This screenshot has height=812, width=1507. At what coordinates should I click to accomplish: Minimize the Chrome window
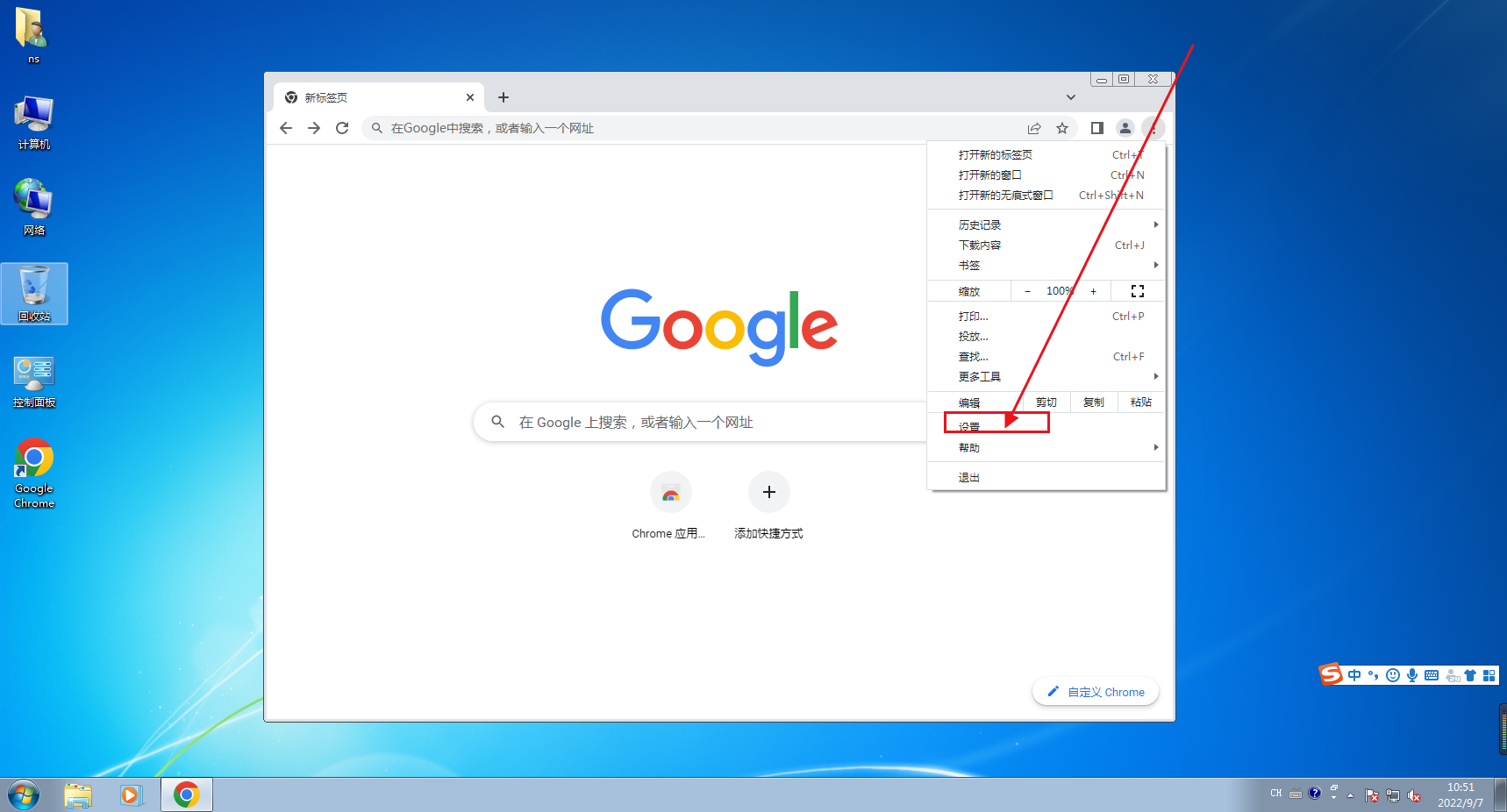(1102, 79)
